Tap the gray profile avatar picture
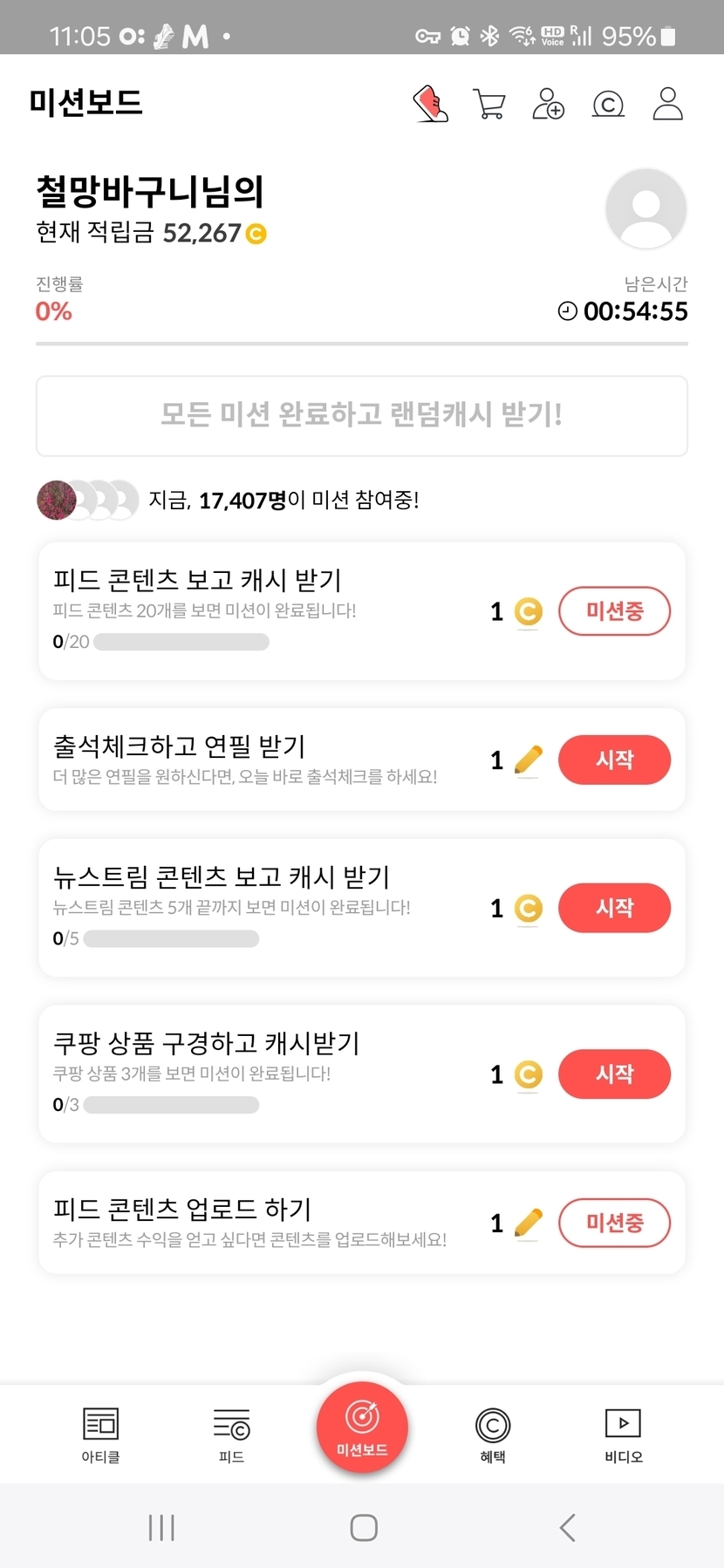This screenshot has width=724, height=1568. click(645, 209)
